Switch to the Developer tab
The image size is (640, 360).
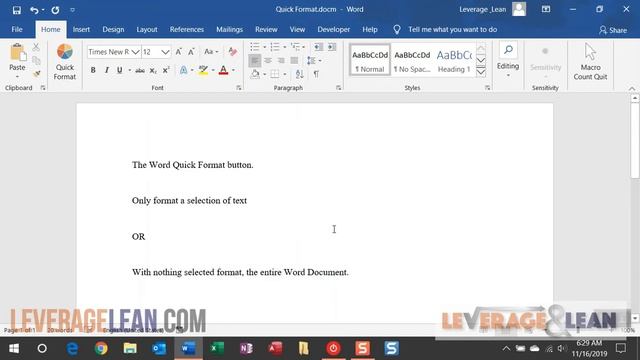coord(333,29)
